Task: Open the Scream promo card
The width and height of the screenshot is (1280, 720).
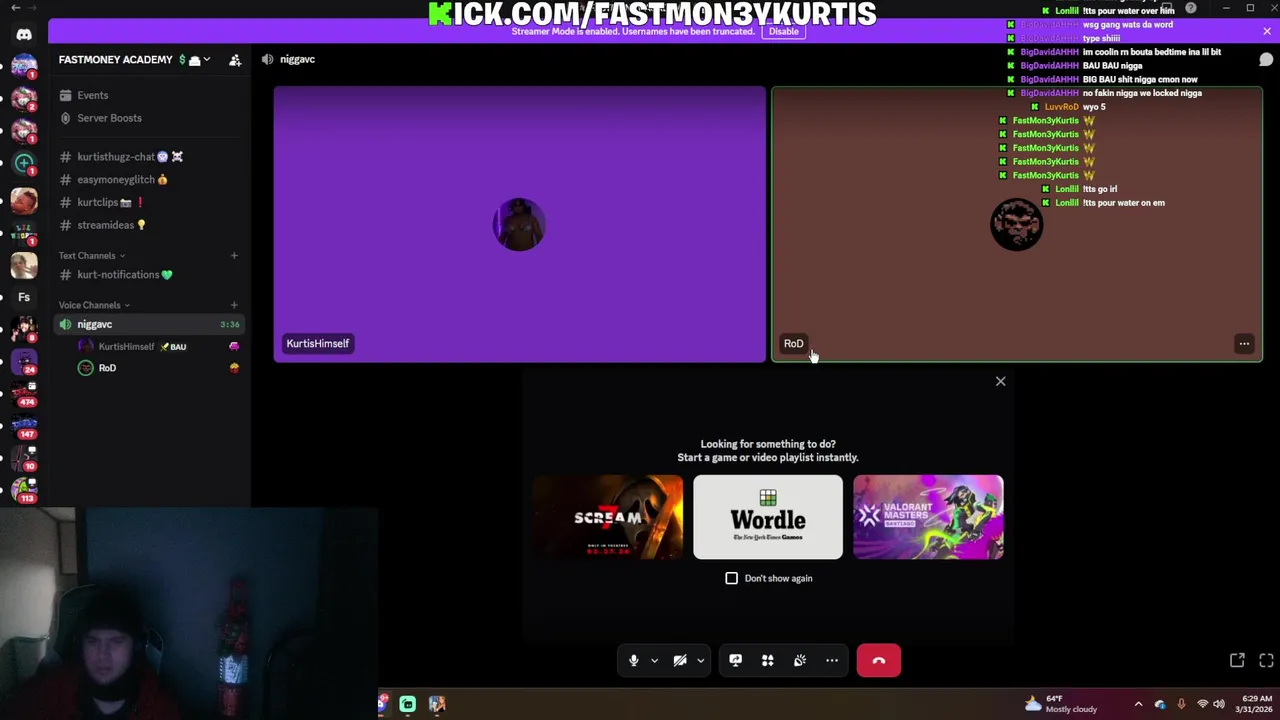Action: tap(608, 517)
